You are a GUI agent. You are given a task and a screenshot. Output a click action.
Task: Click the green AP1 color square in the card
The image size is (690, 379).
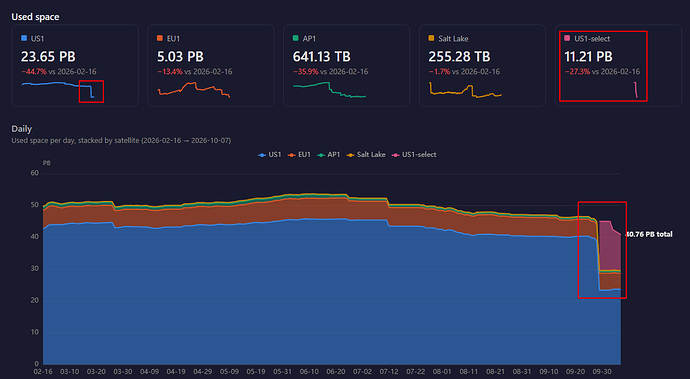pos(296,38)
